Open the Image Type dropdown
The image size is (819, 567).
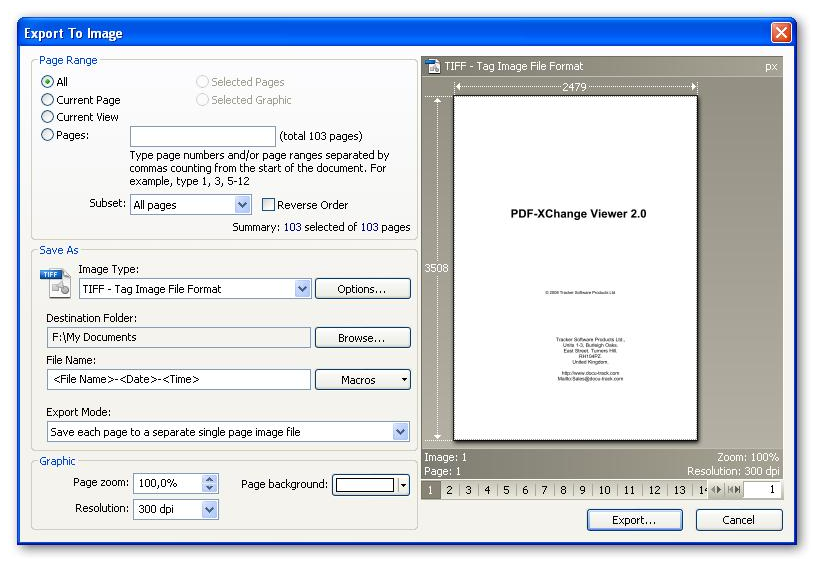(302, 289)
